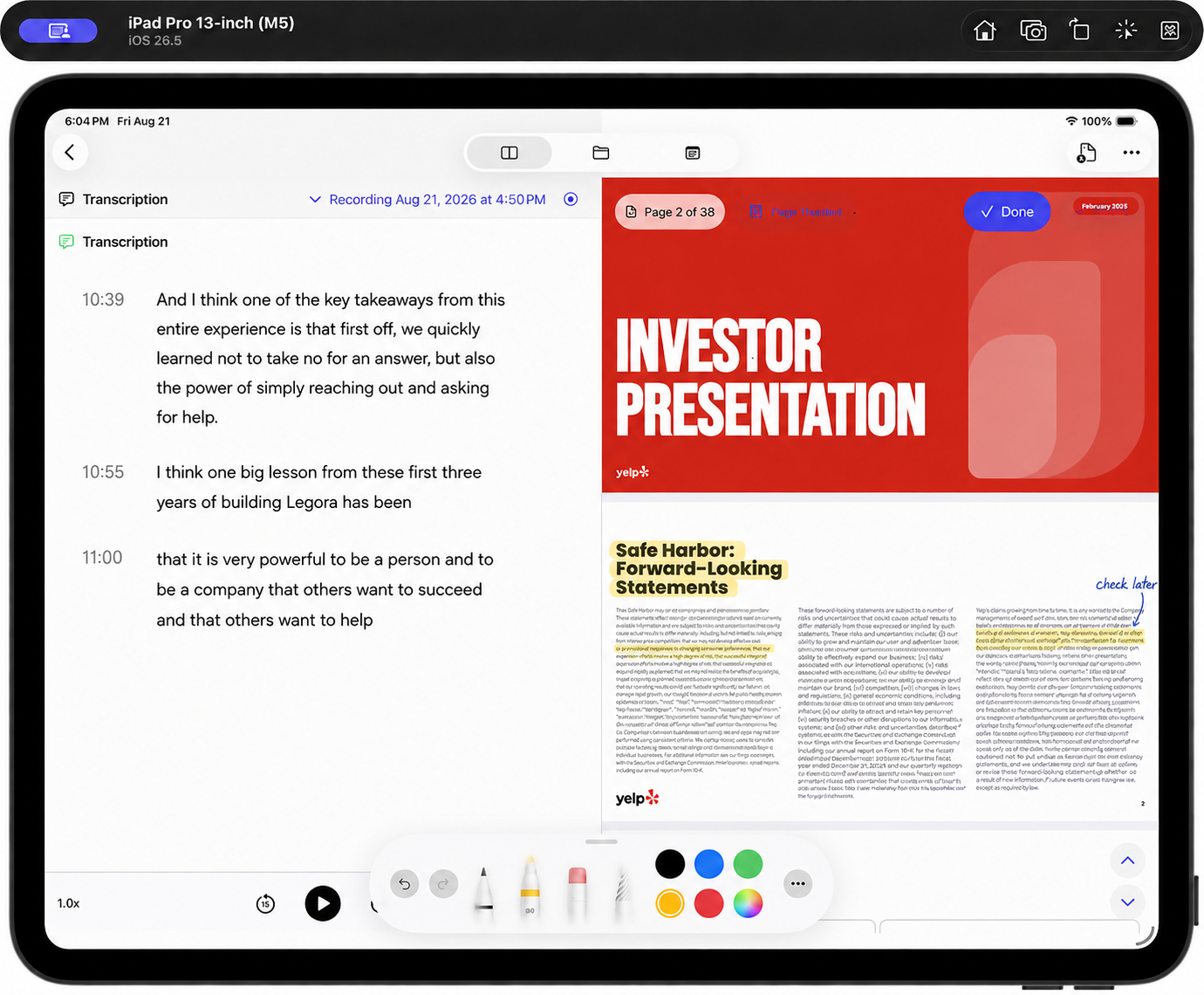Open the rainbow color picker wheel
This screenshot has width=1204, height=995.
tap(748, 903)
